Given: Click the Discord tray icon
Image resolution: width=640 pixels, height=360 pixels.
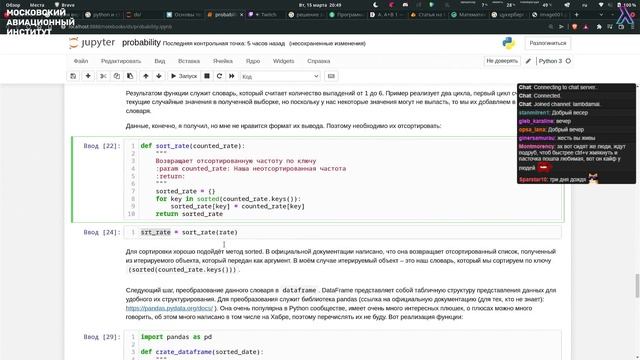Looking at the screenshot, I should click(x=405, y=5).
